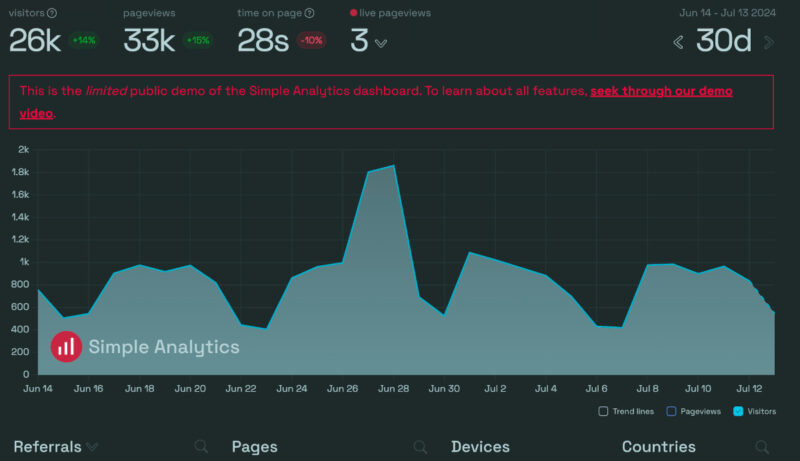
Task: Click the 28s time on page value
Action: tap(263, 41)
